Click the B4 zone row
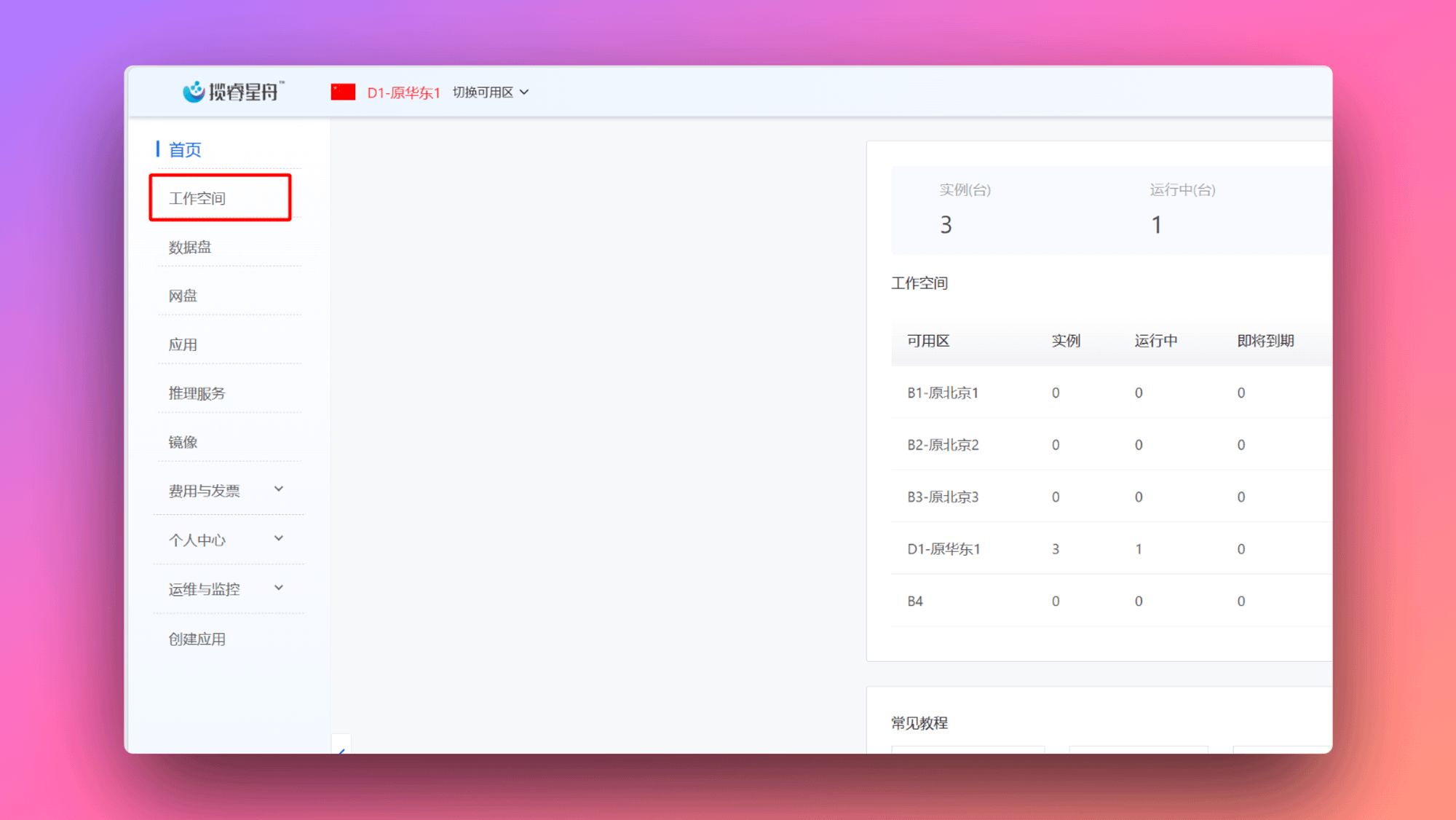This screenshot has width=1456, height=820. (915, 602)
